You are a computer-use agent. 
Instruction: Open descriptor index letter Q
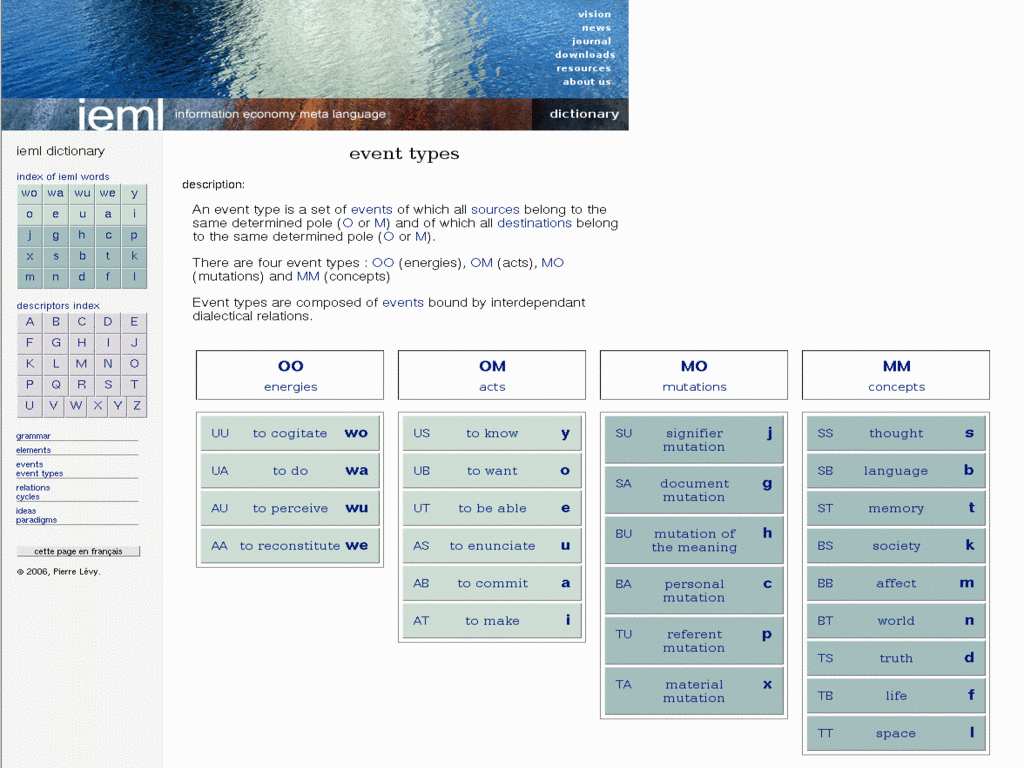tap(56, 385)
